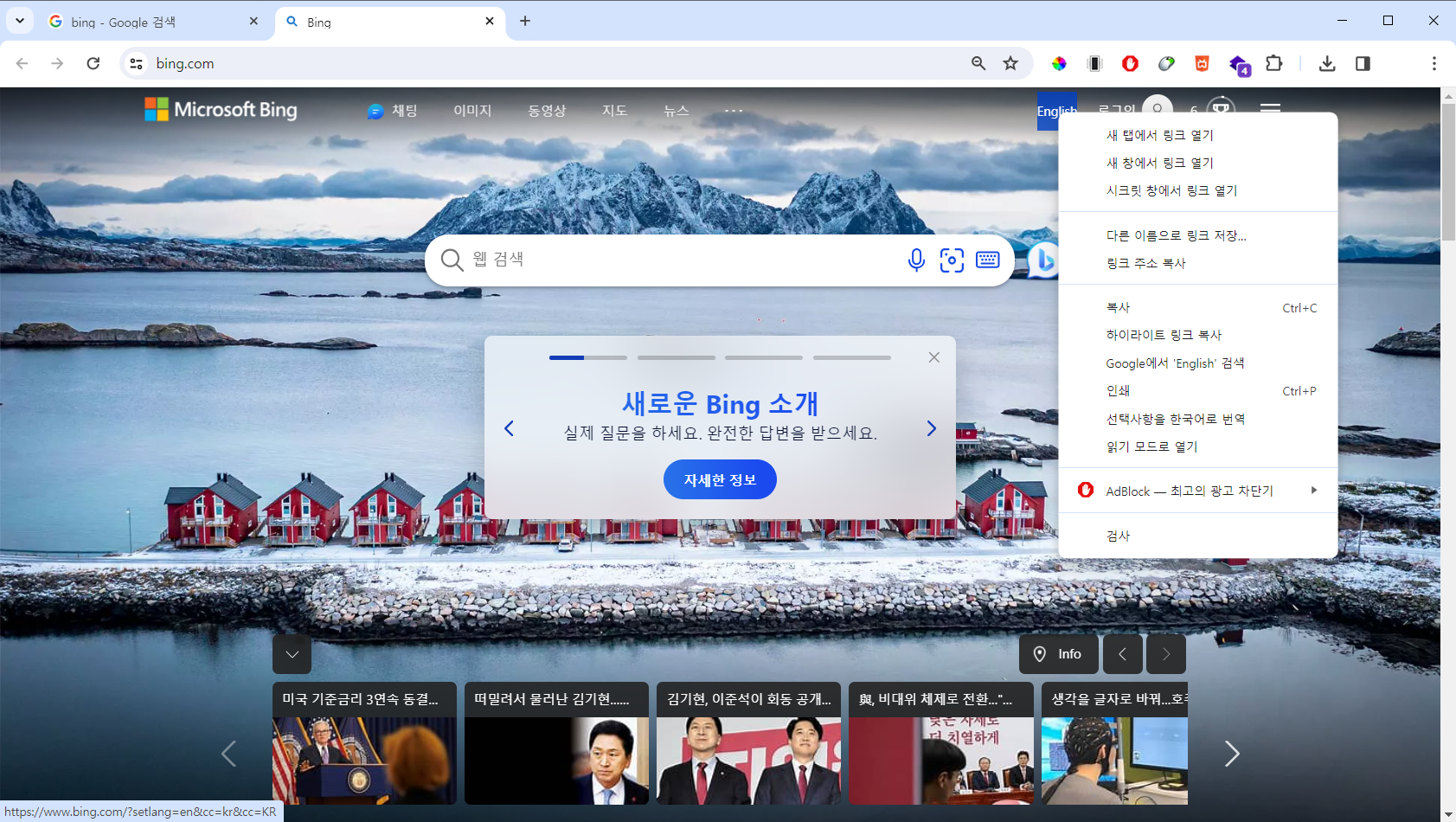Click the browser forward arrow

pyautogui.click(x=57, y=63)
